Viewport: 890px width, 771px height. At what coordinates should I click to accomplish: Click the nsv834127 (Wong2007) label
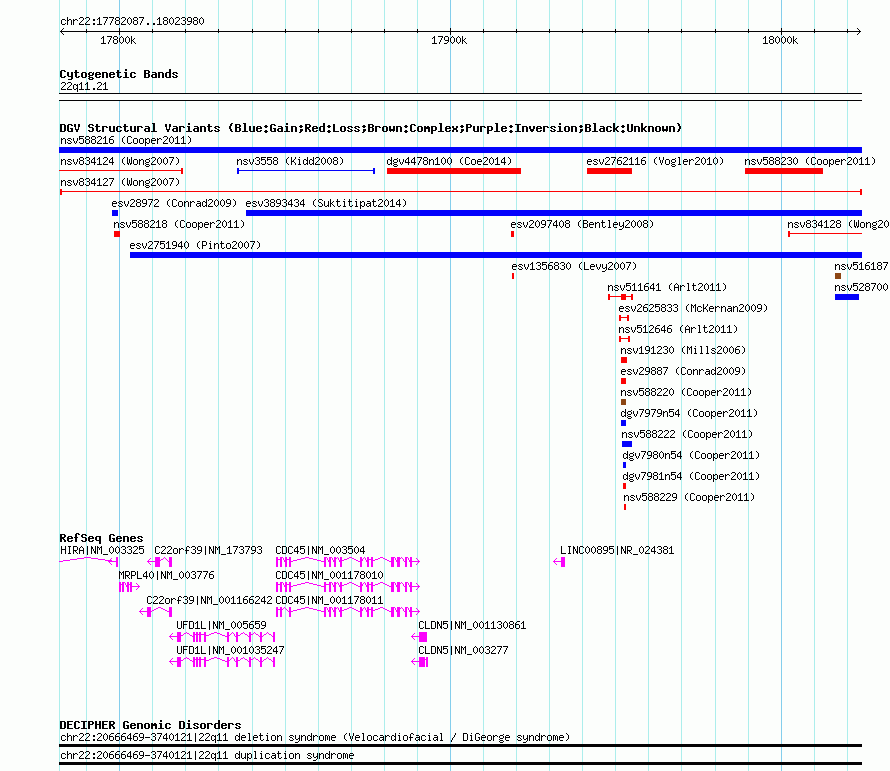[120, 182]
